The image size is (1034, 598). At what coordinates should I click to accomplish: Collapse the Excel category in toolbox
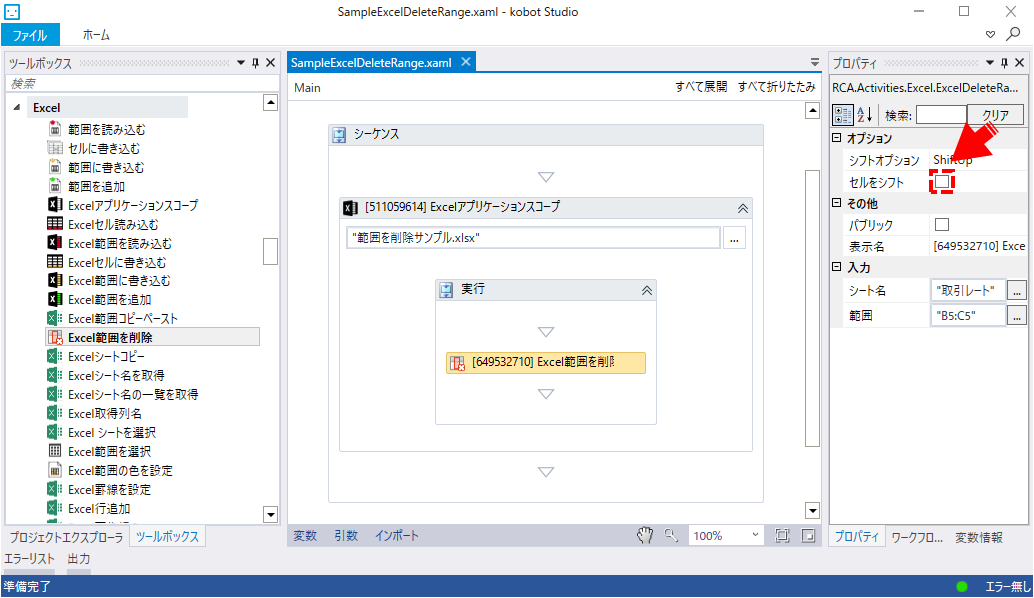17,107
